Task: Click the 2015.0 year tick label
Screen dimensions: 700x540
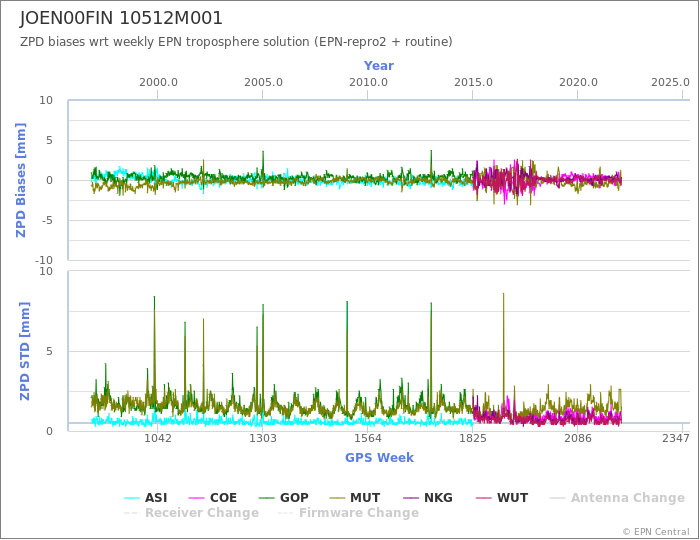Action: coord(473,83)
